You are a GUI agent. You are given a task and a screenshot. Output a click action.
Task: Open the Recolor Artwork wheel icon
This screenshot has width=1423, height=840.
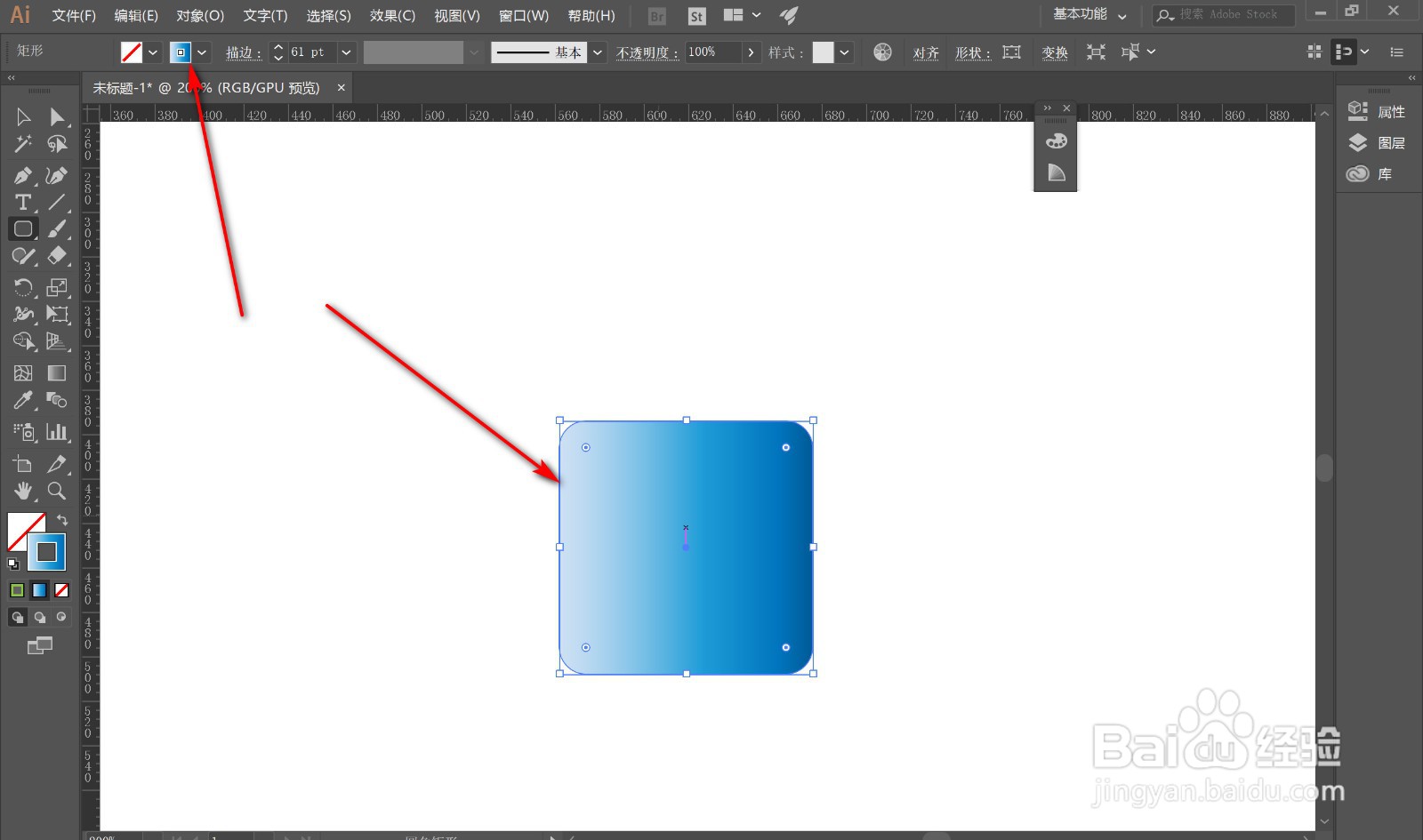click(x=882, y=52)
